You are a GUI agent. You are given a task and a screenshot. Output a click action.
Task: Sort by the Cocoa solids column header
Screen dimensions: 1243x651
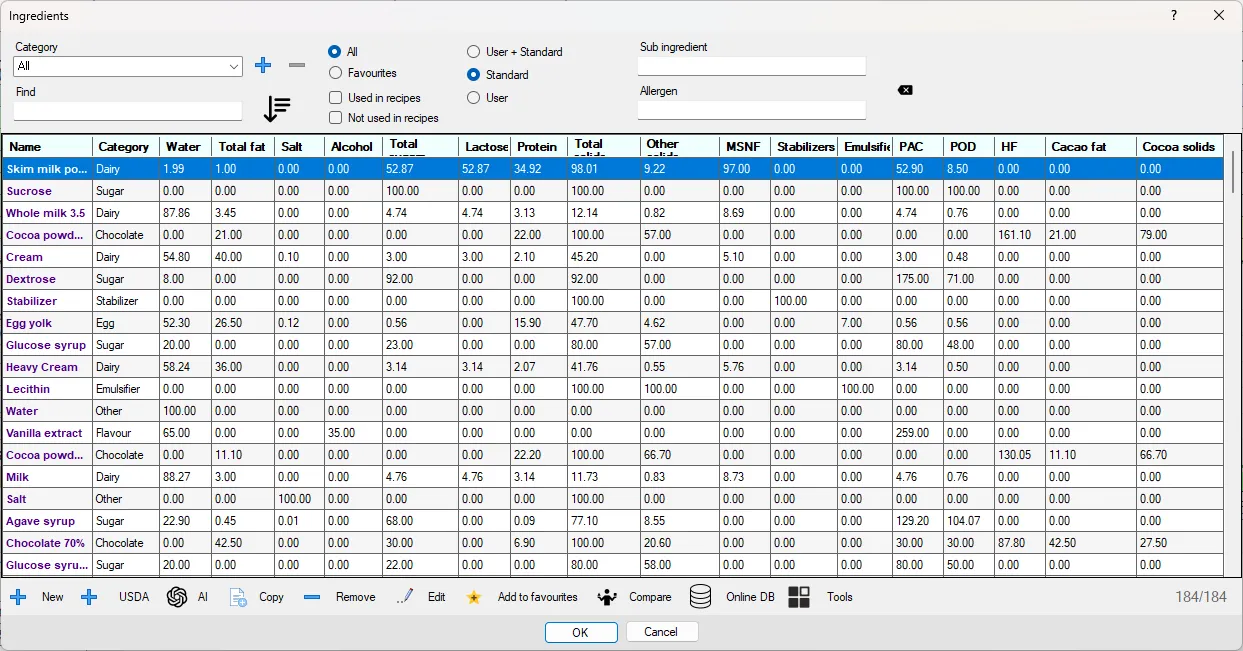pyautogui.click(x=1180, y=147)
